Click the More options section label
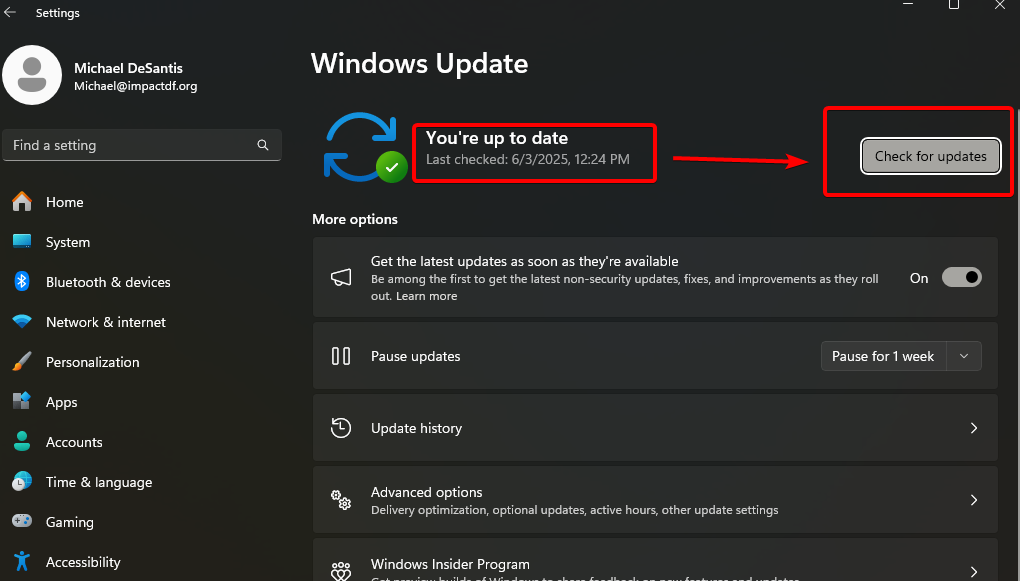 [355, 219]
